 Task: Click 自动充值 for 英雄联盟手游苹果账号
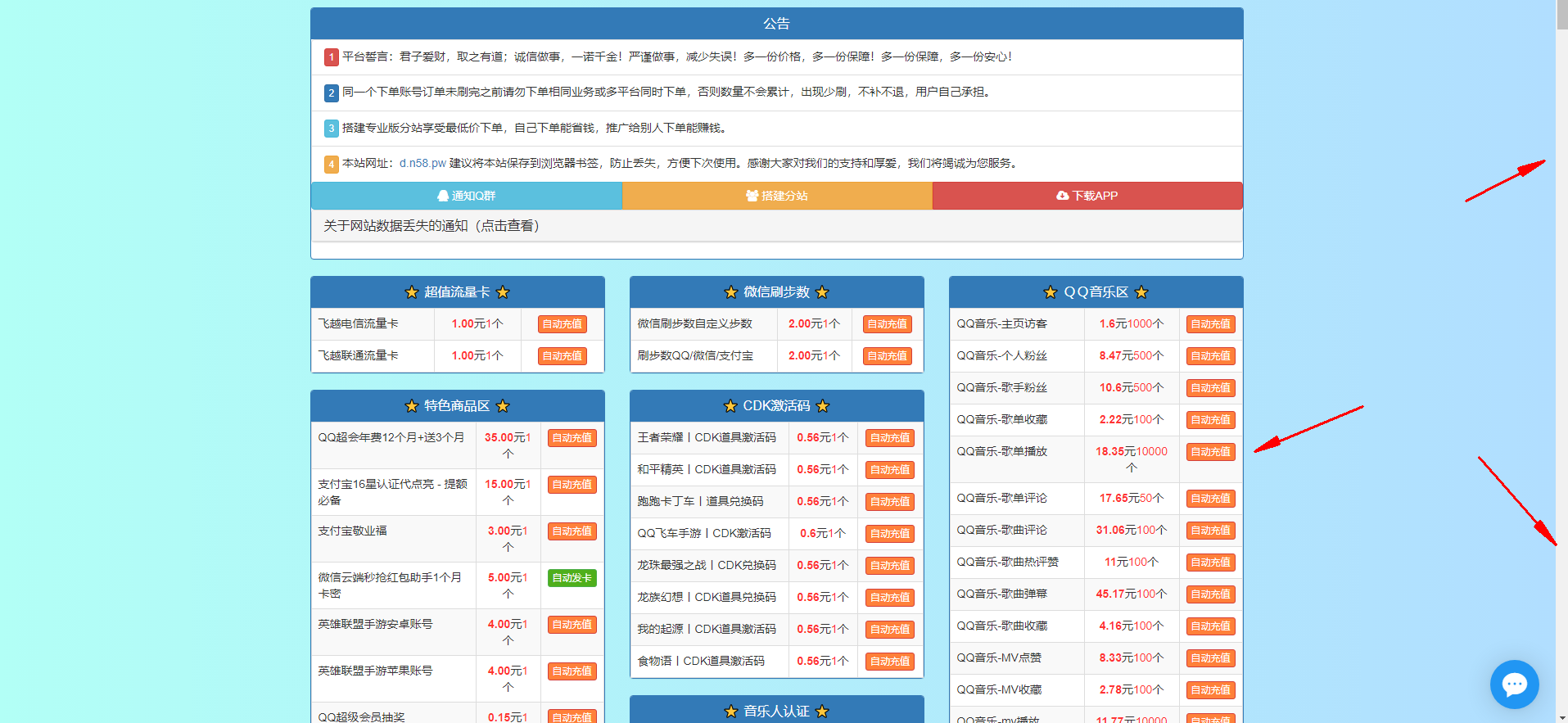pyautogui.click(x=572, y=671)
